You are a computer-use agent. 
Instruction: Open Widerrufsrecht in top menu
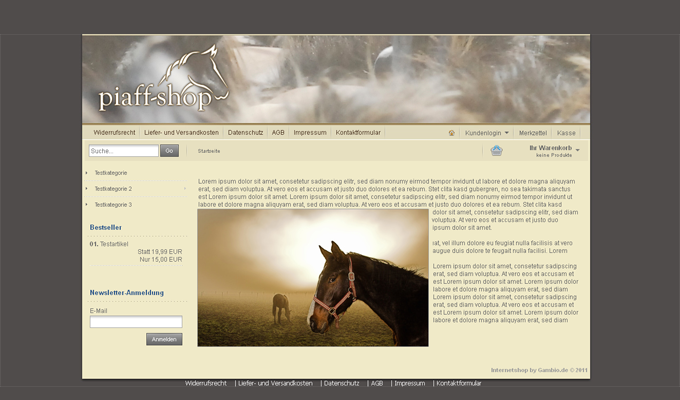114,132
